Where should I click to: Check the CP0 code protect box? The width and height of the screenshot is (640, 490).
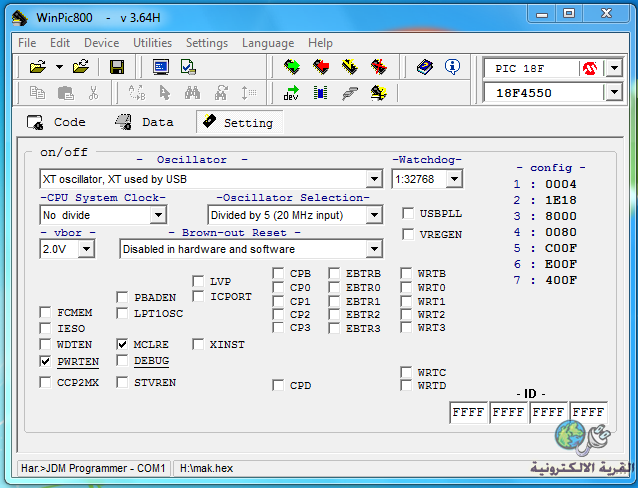pyautogui.click(x=278, y=287)
